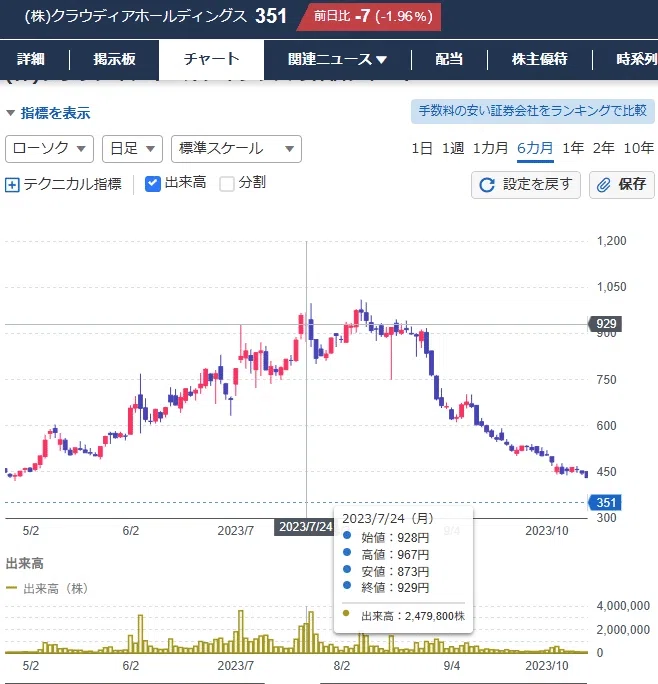Viewport: 658px width, 684px height.
Task: Click the paperclip icon in 保存
Action: tap(603, 185)
